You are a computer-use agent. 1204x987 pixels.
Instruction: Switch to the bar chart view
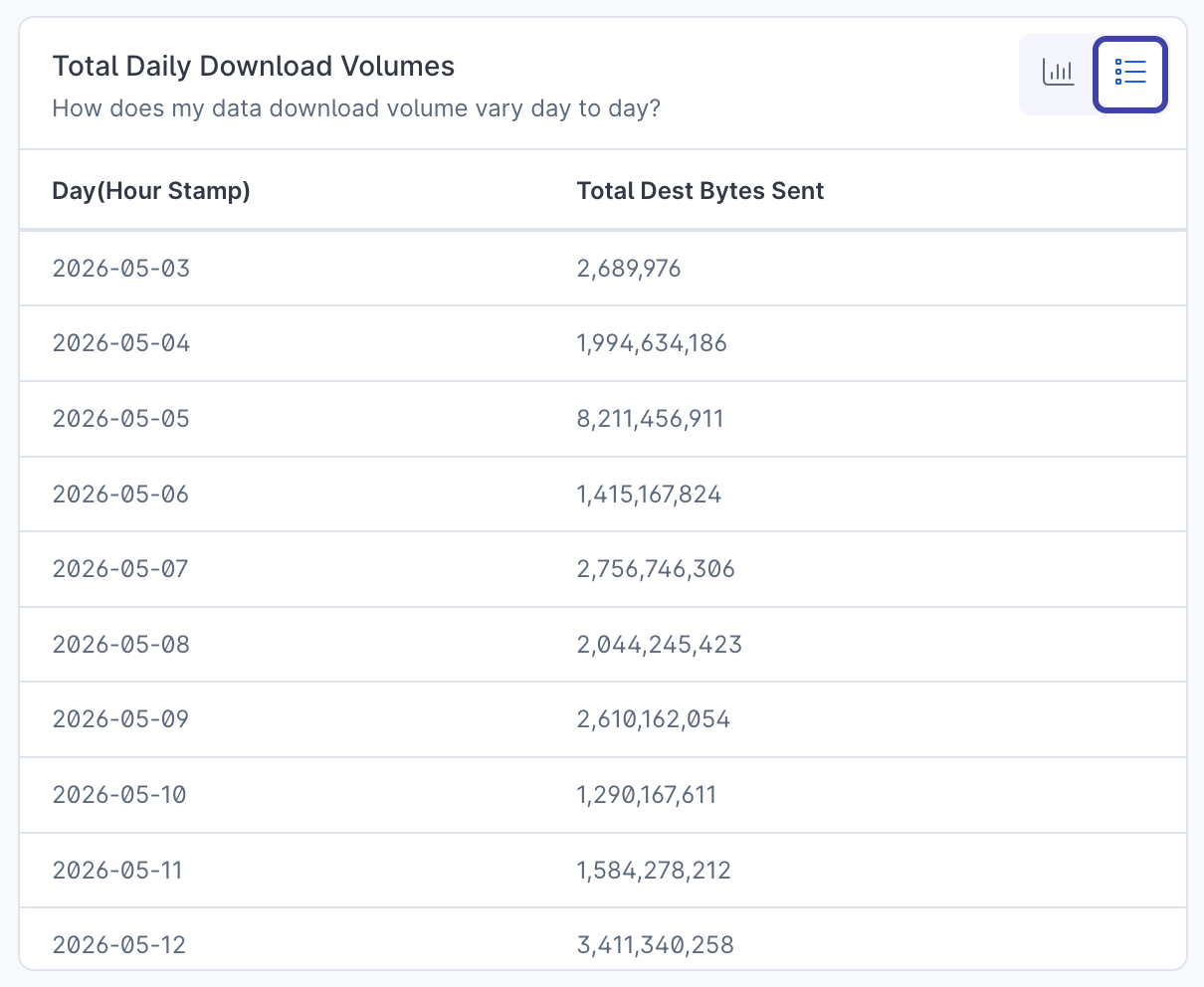[x=1058, y=73]
